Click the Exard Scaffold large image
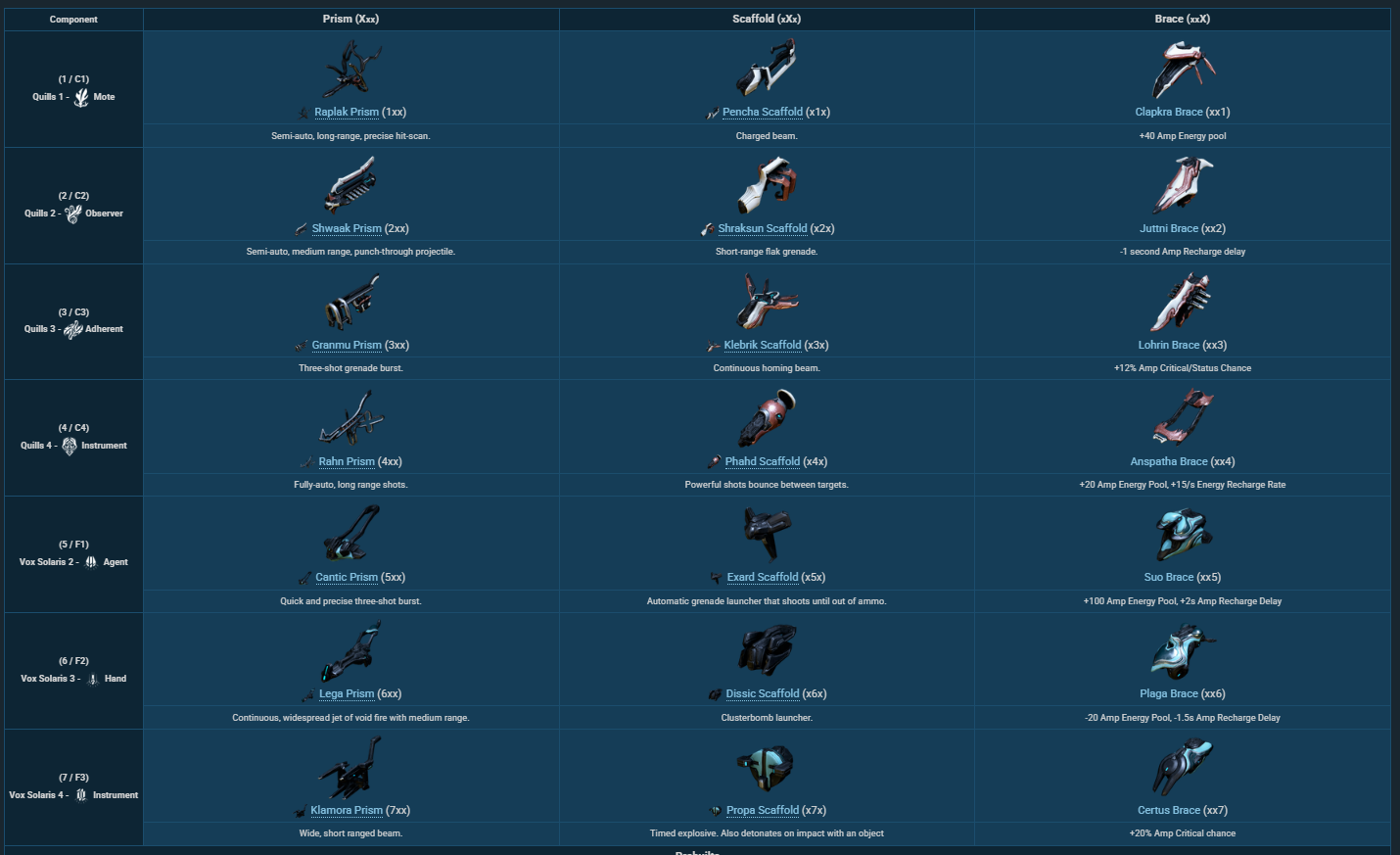Viewport: 1400px width, 855px height. (x=767, y=534)
